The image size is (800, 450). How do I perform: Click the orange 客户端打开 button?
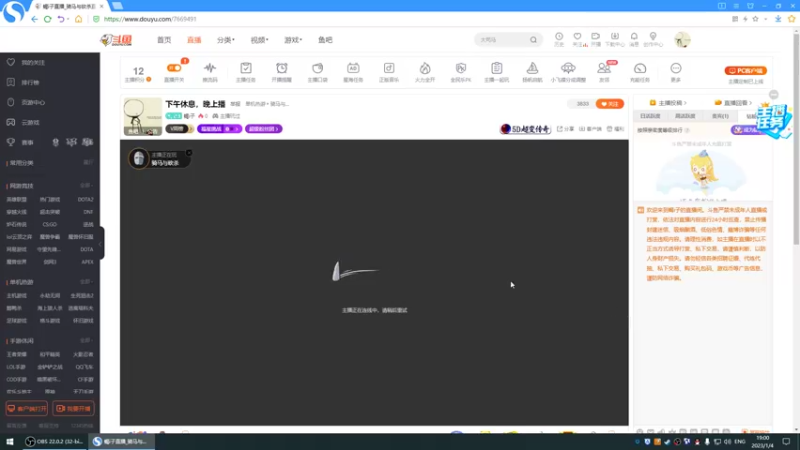pos(27,409)
